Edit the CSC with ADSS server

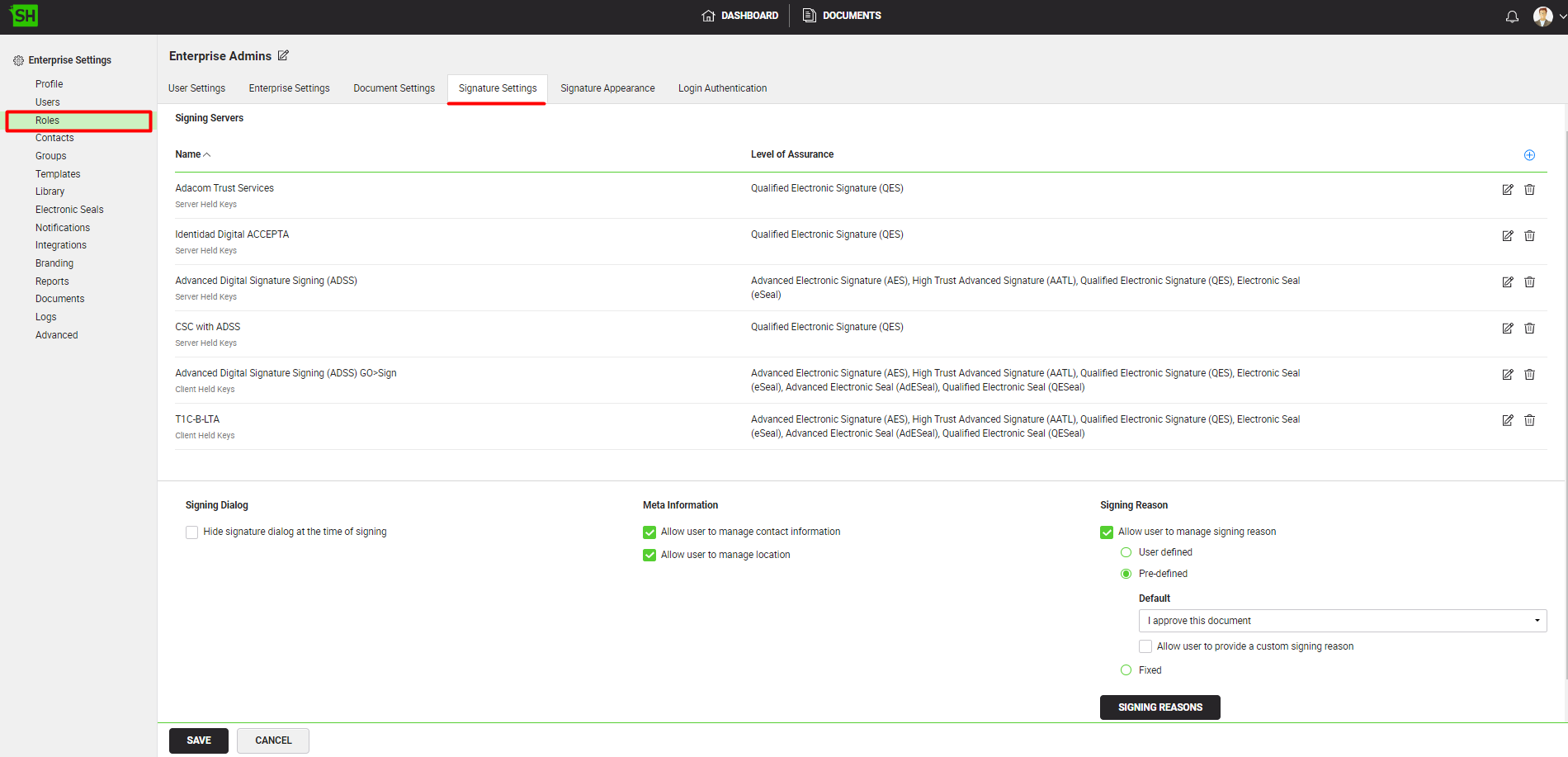click(1507, 329)
